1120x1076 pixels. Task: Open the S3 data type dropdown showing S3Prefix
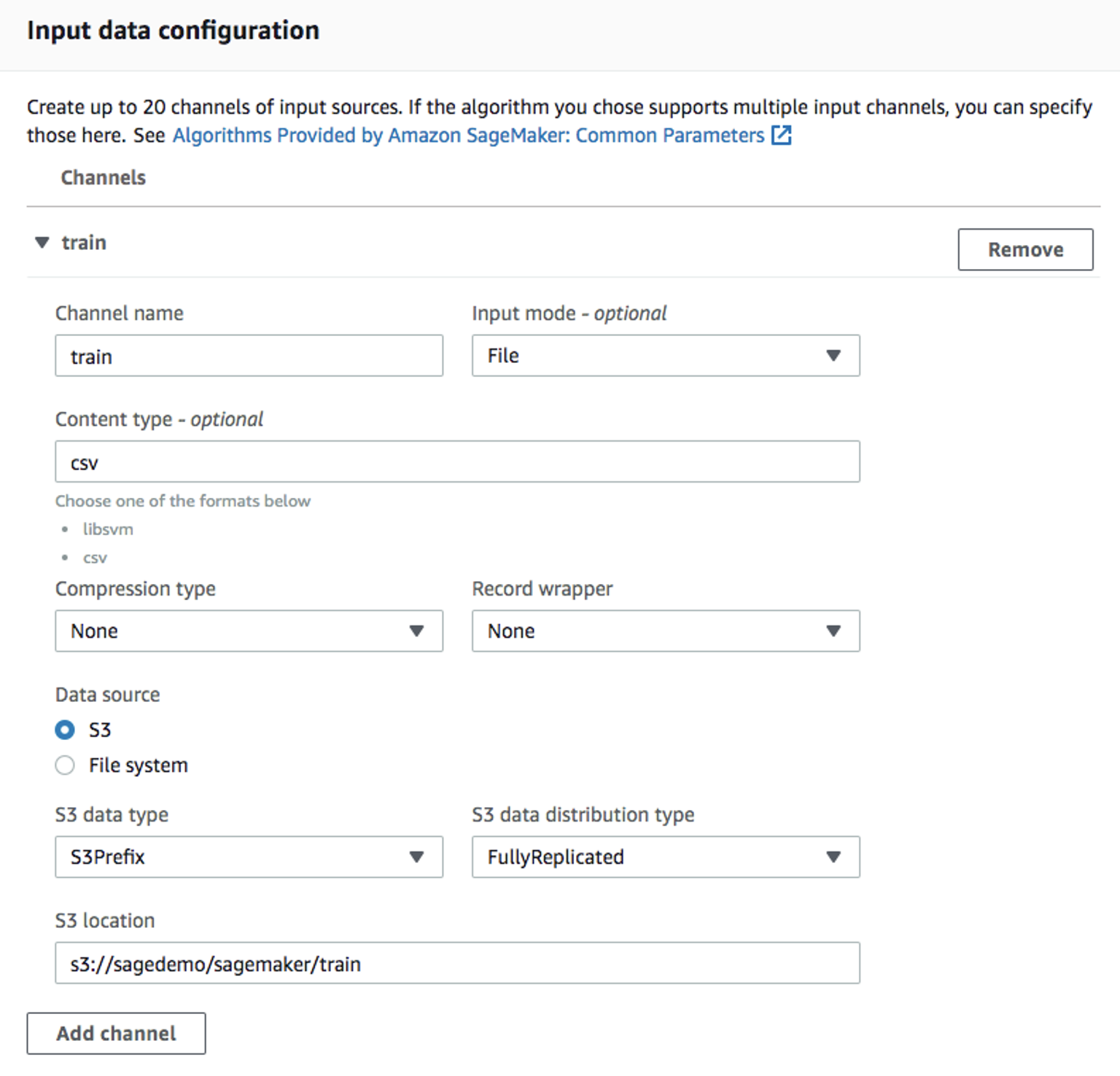249,857
